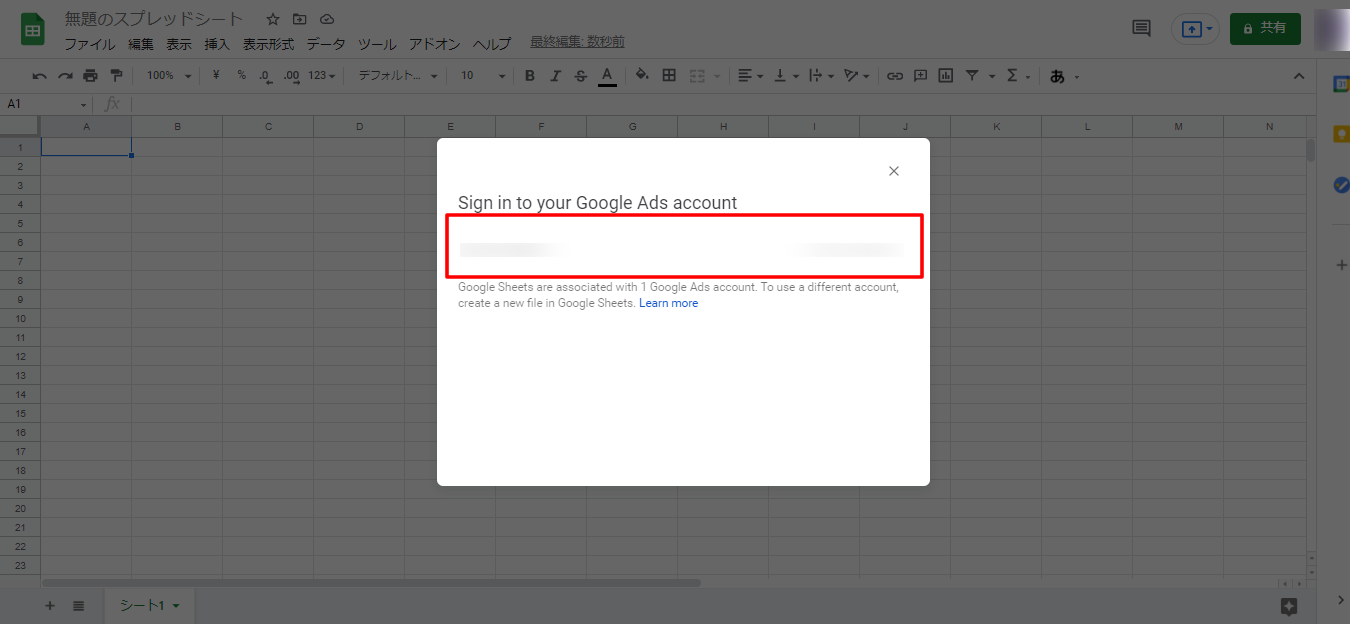Open the ツール menu
This screenshot has height=624, width=1350.
click(x=377, y=44)
